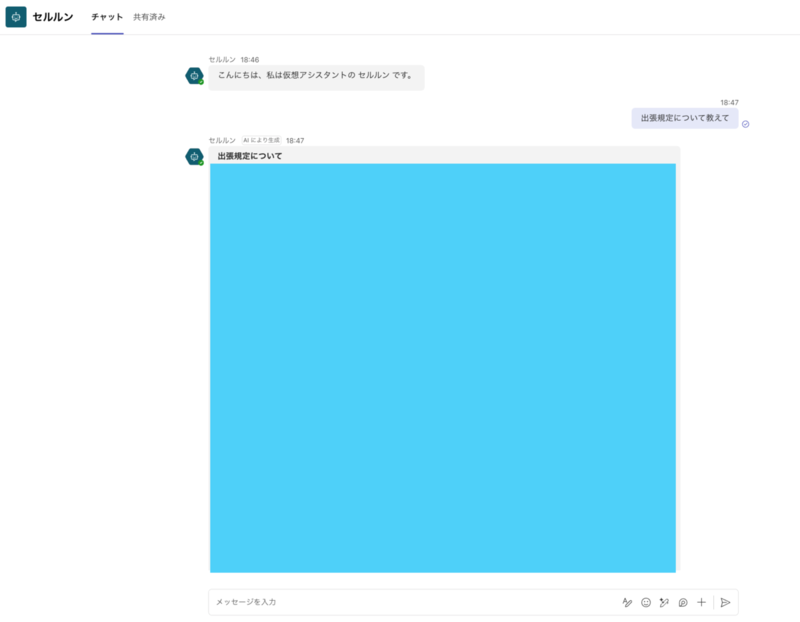Image resolution: width=800 pixels, height=622 pixels.
Task: Open the text formatting options icon
Action: click(x=627, y=603)
